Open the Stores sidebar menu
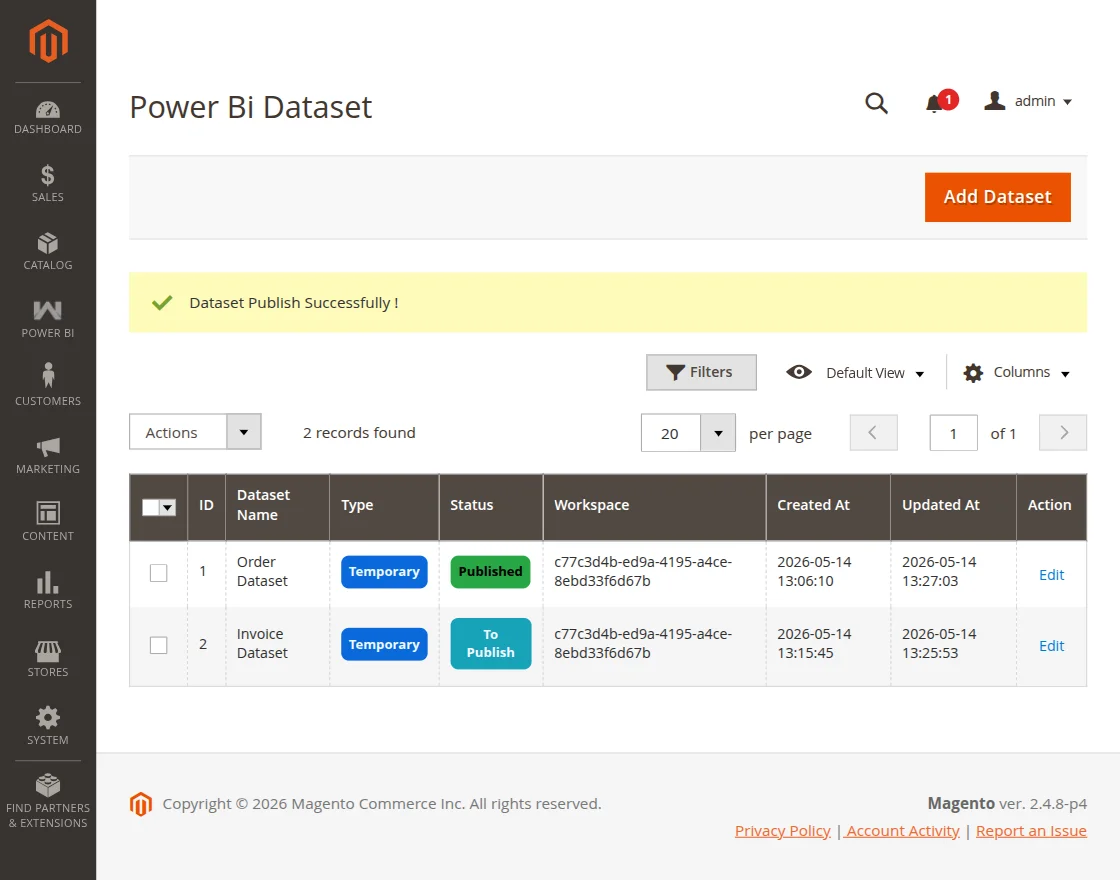1120x880 pixels. coord(48,659)
